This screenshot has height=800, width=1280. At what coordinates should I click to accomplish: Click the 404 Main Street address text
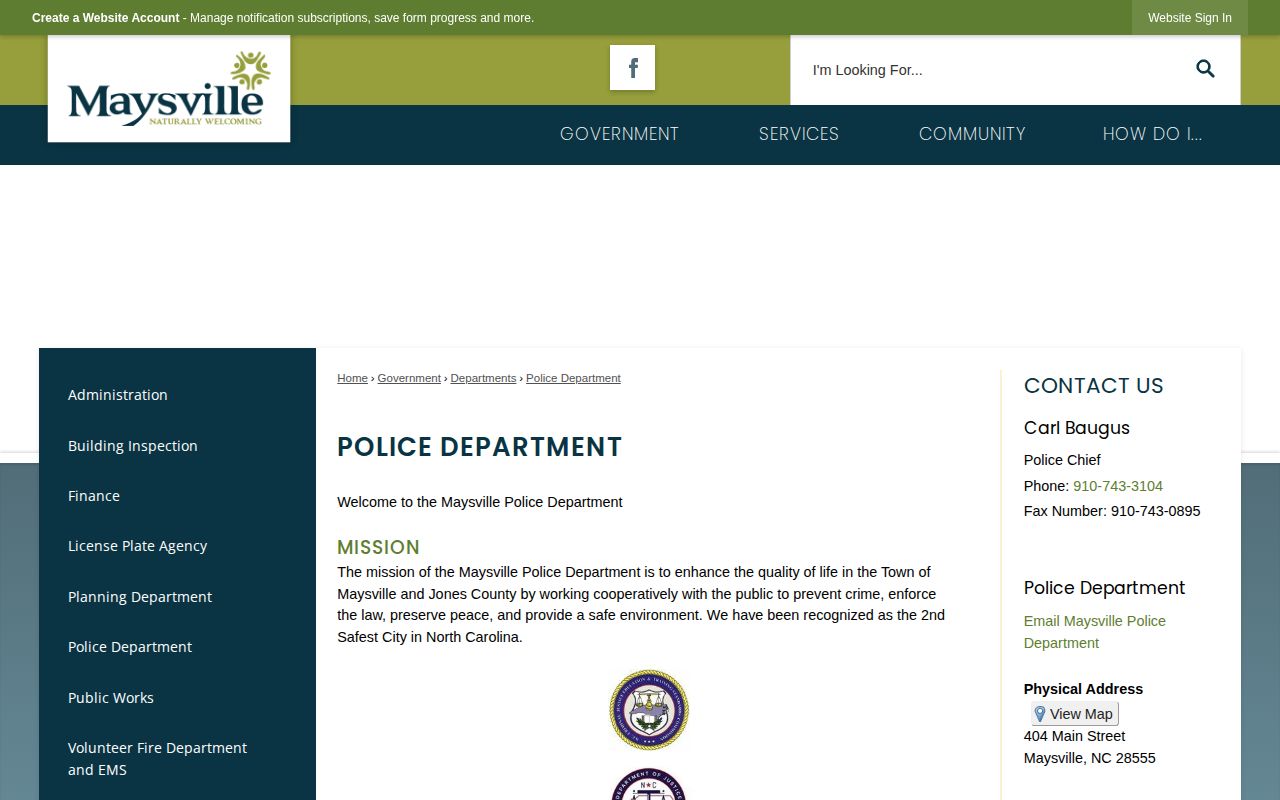[x=1075, y=736]
